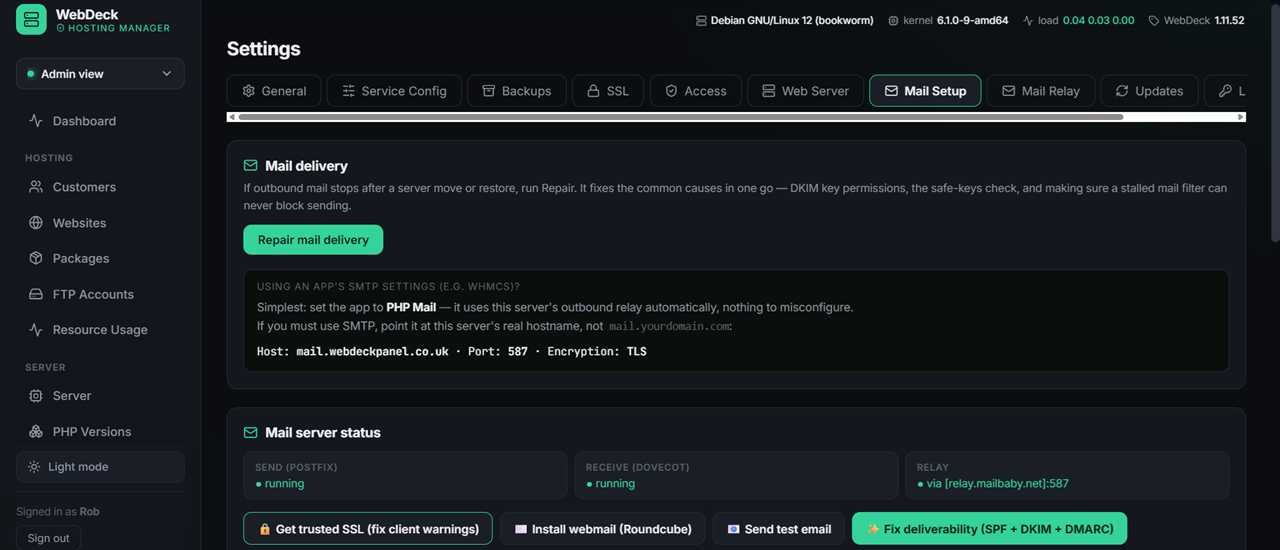The width and height of the screenshot is (1280, 550).
Task: Click the tab bar scroll right arrow
Action: pos(1241,117)
